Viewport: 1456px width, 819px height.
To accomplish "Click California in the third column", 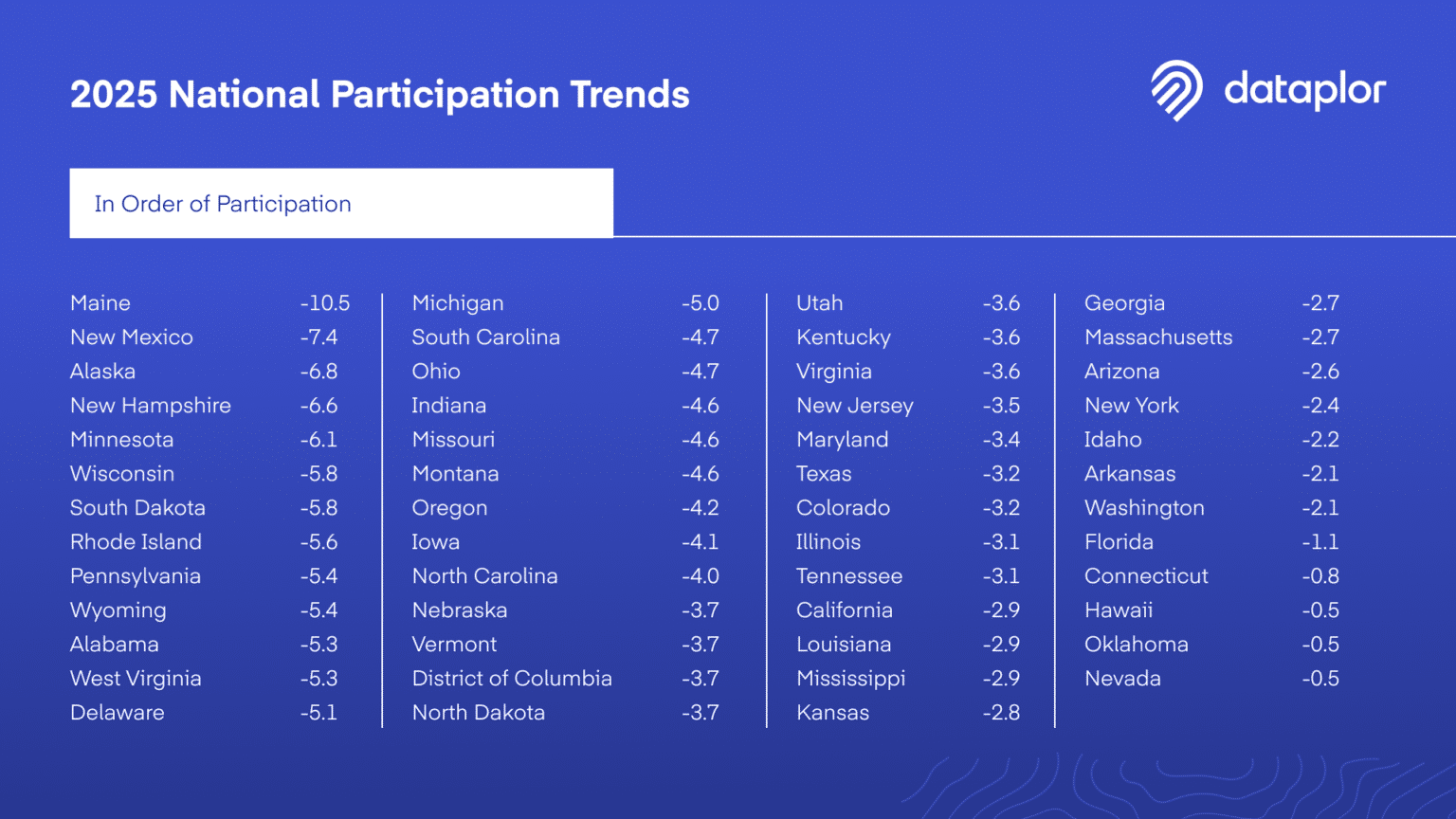I will pos(845,610).
